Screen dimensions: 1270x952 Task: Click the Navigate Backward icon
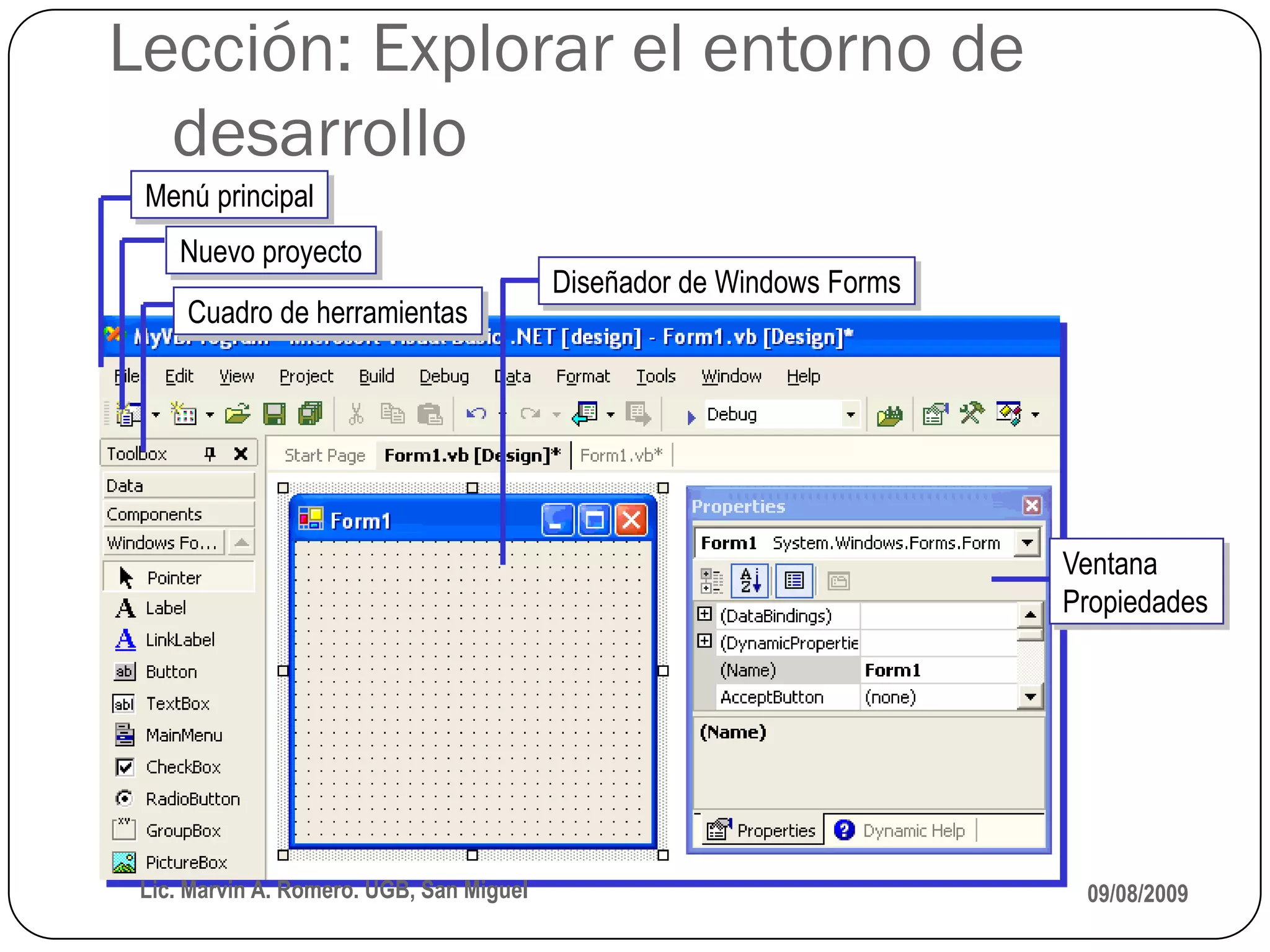[584, 413]
